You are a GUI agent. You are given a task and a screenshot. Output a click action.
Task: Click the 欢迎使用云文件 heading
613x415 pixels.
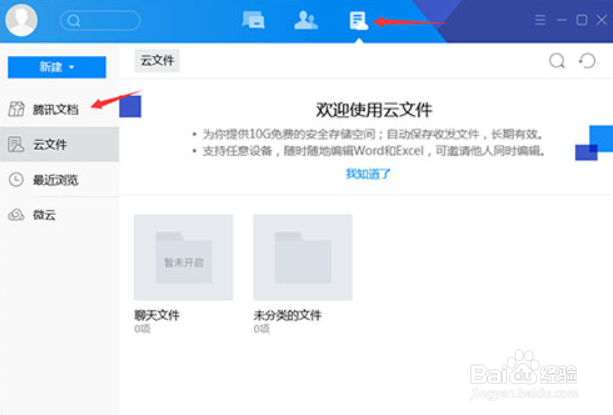point(374,110)
